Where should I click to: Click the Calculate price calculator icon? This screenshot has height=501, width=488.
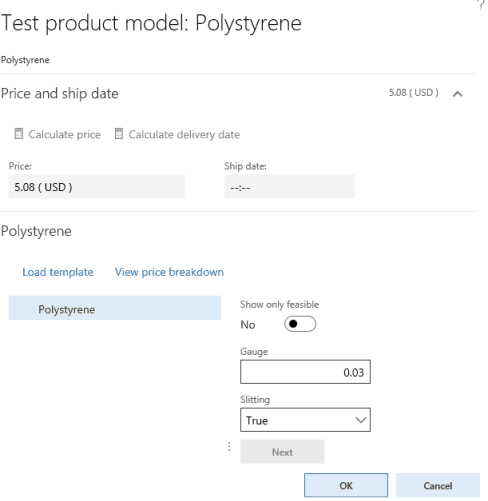coord(19,134)
